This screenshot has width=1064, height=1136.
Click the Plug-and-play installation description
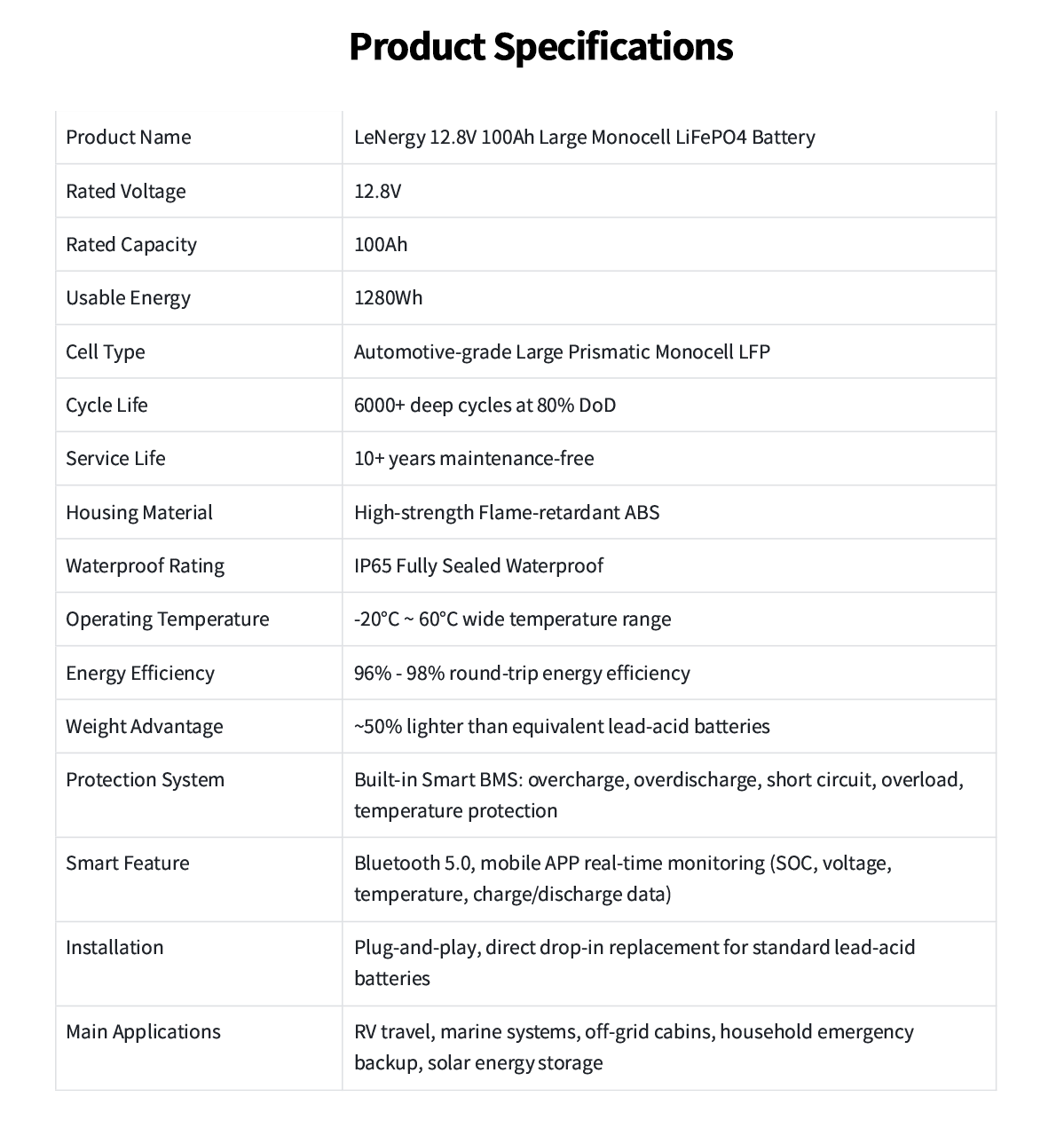(x=634, y=962)
